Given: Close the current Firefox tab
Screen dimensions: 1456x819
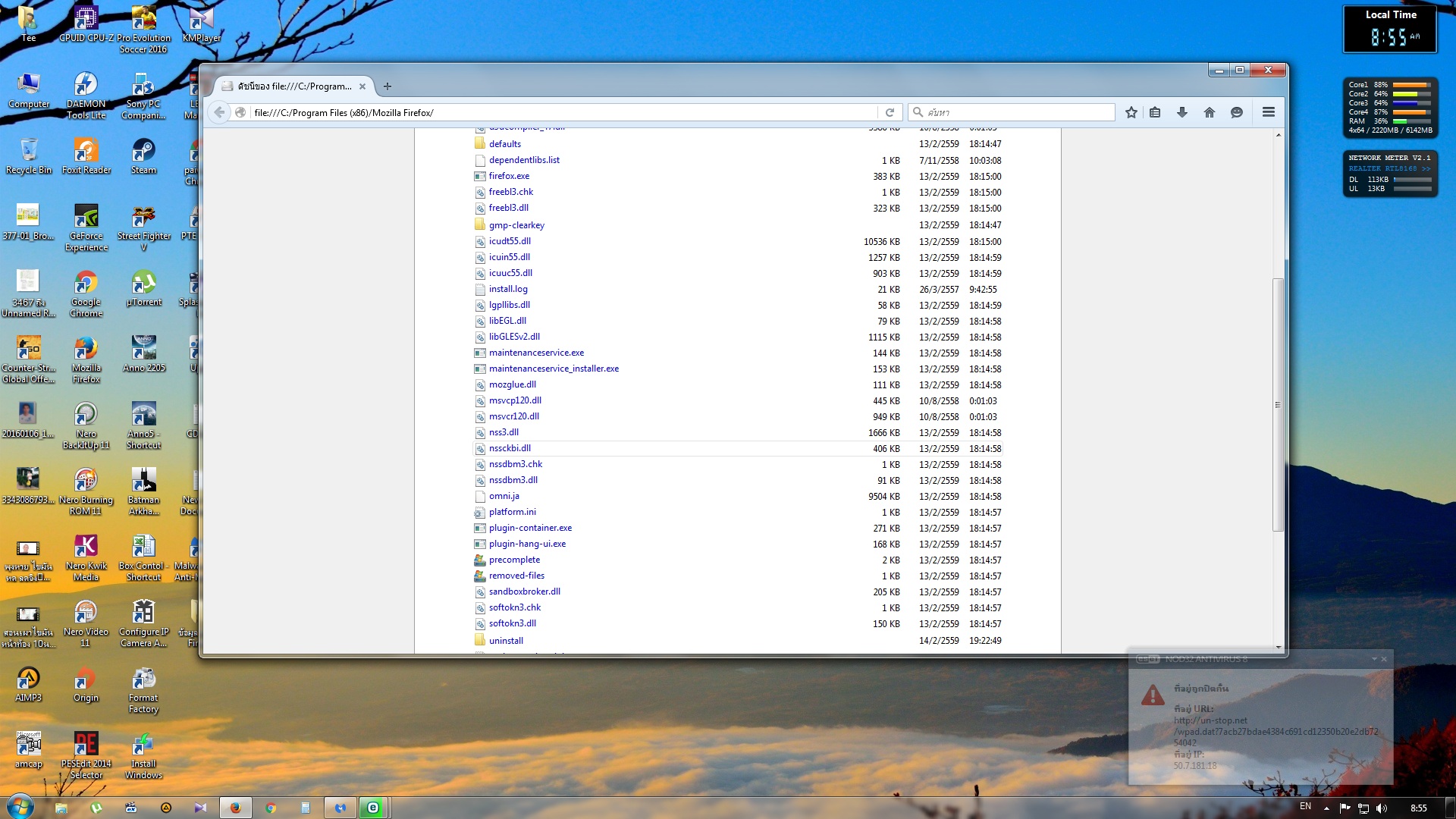Looking at the screenshot, I should [362, 86].
